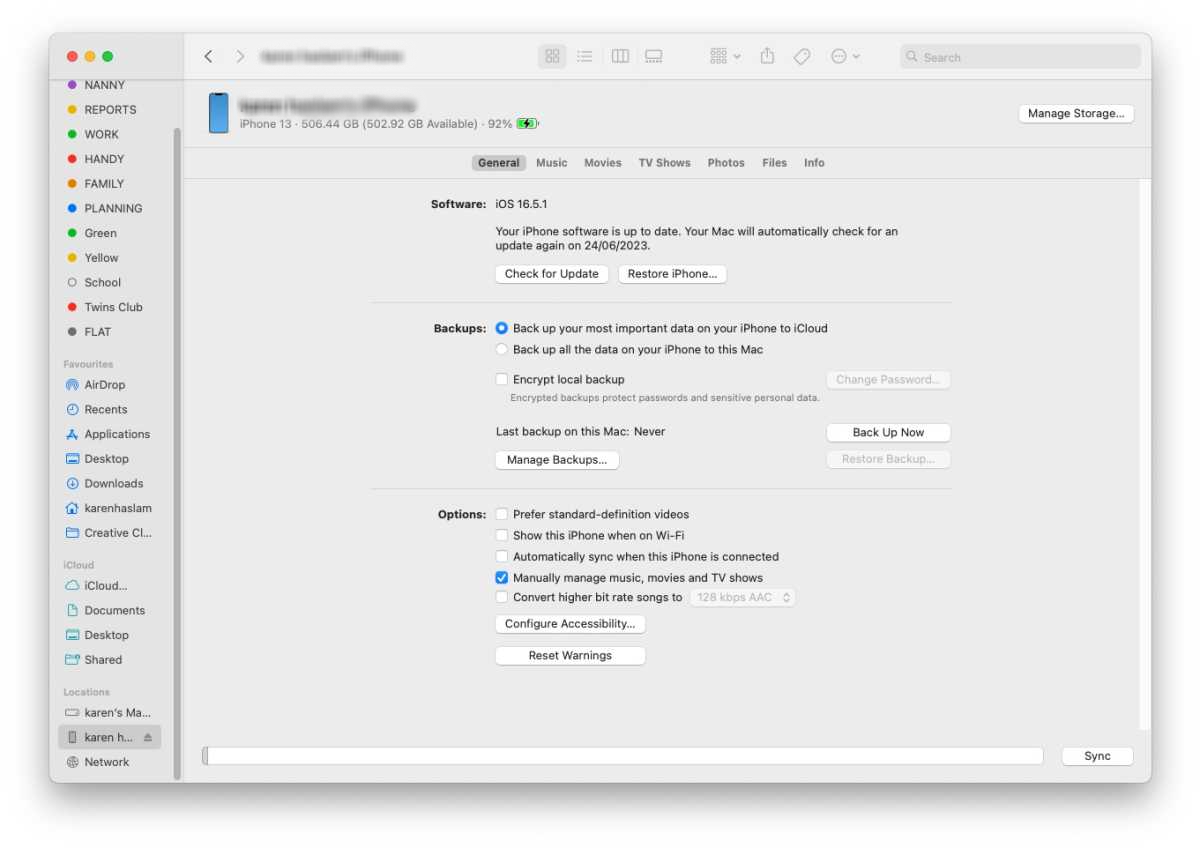This screenshot has width=1200, height=848.
Task: Click Check for Update
Action: click(551, 273)
